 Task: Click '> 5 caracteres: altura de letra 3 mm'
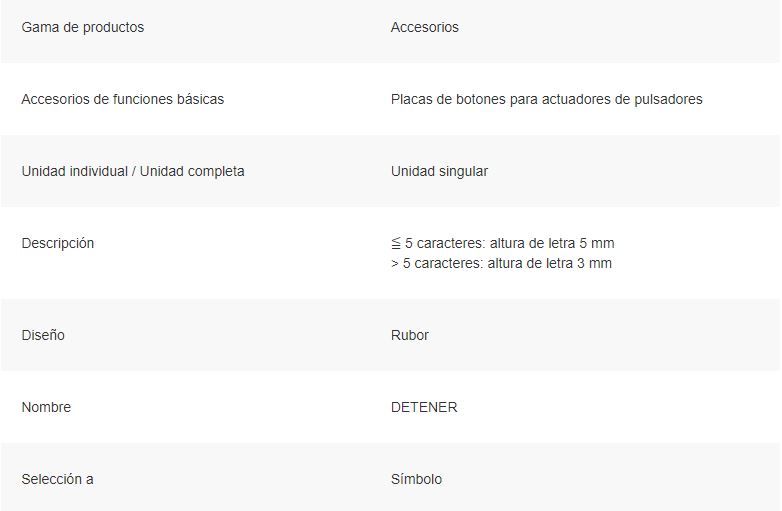pyautogui.click(x=501, y=263)
